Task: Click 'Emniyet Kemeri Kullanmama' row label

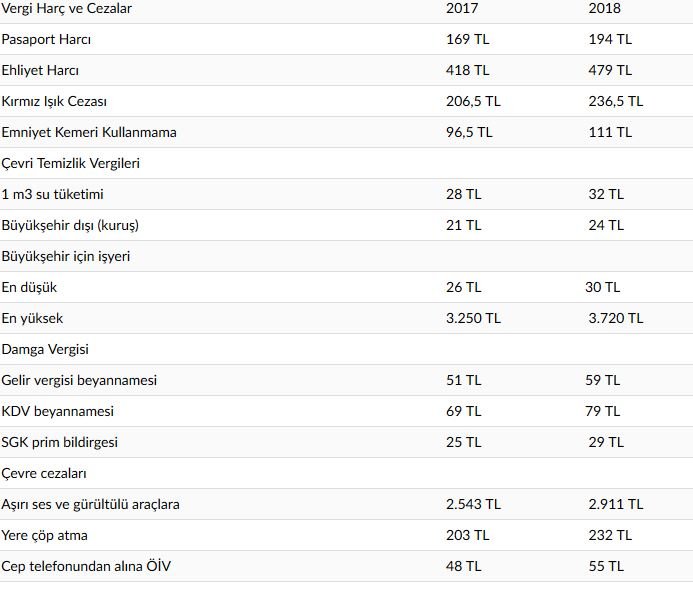Action: [x=89, y=132]
